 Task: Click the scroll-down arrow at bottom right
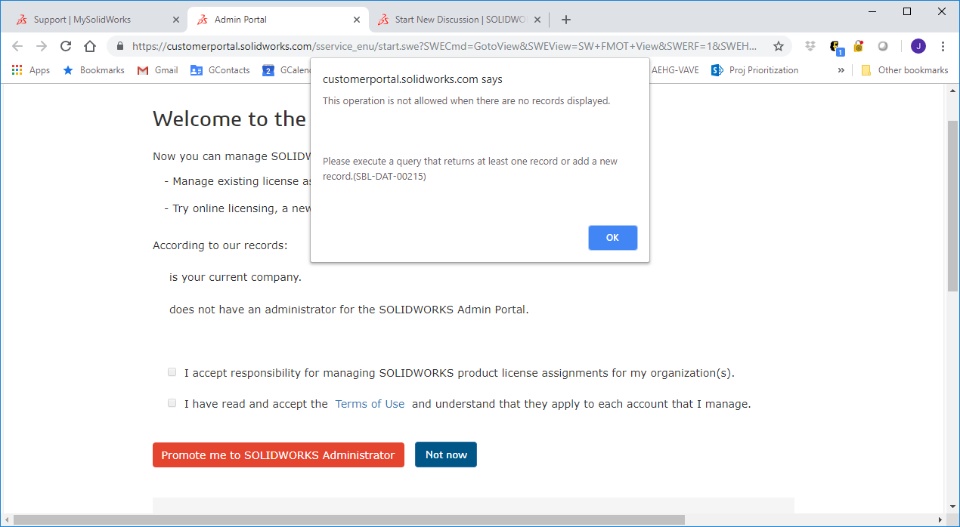(x=953, y=507)
